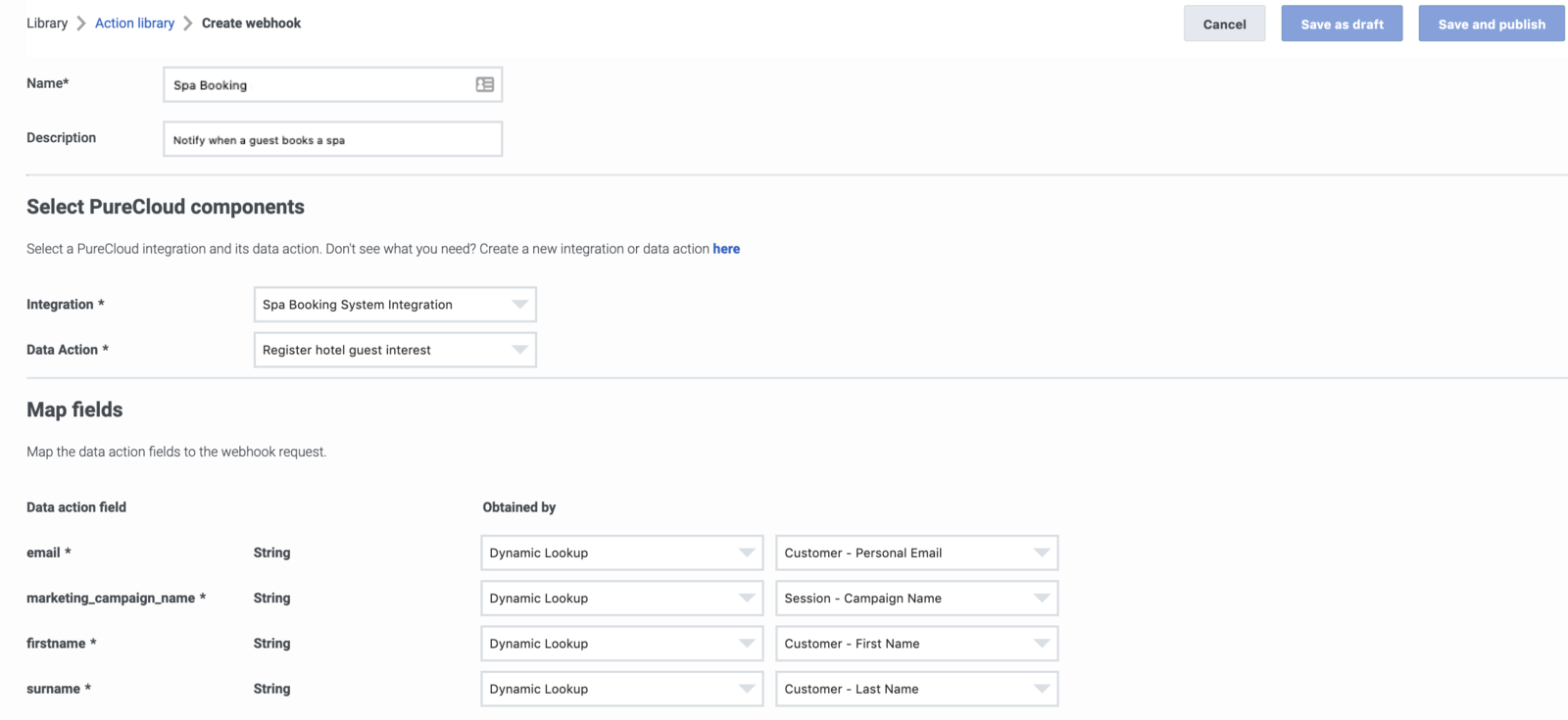Image resolution: width=1568 pixels, height=720 pixels.
Task: Open the Data Action dropdown
Action: pyautogui.click(x=395, y=350)
